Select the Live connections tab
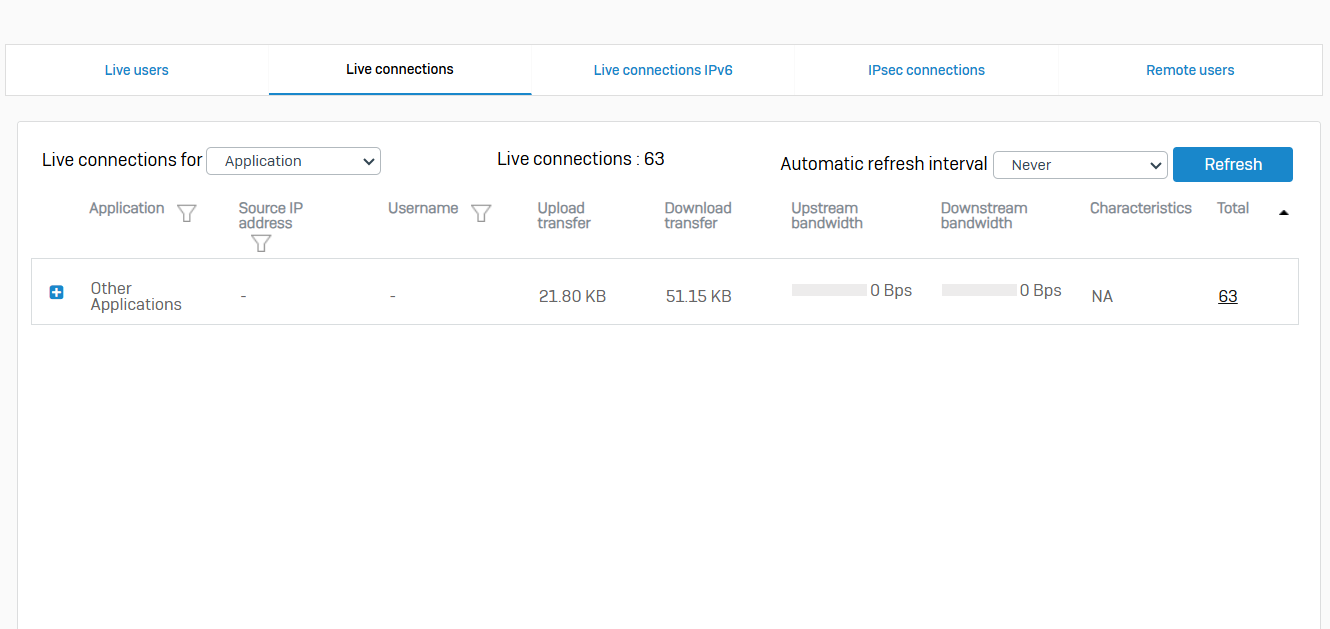This screenshot has width=1330, height=629. (400, 69)
